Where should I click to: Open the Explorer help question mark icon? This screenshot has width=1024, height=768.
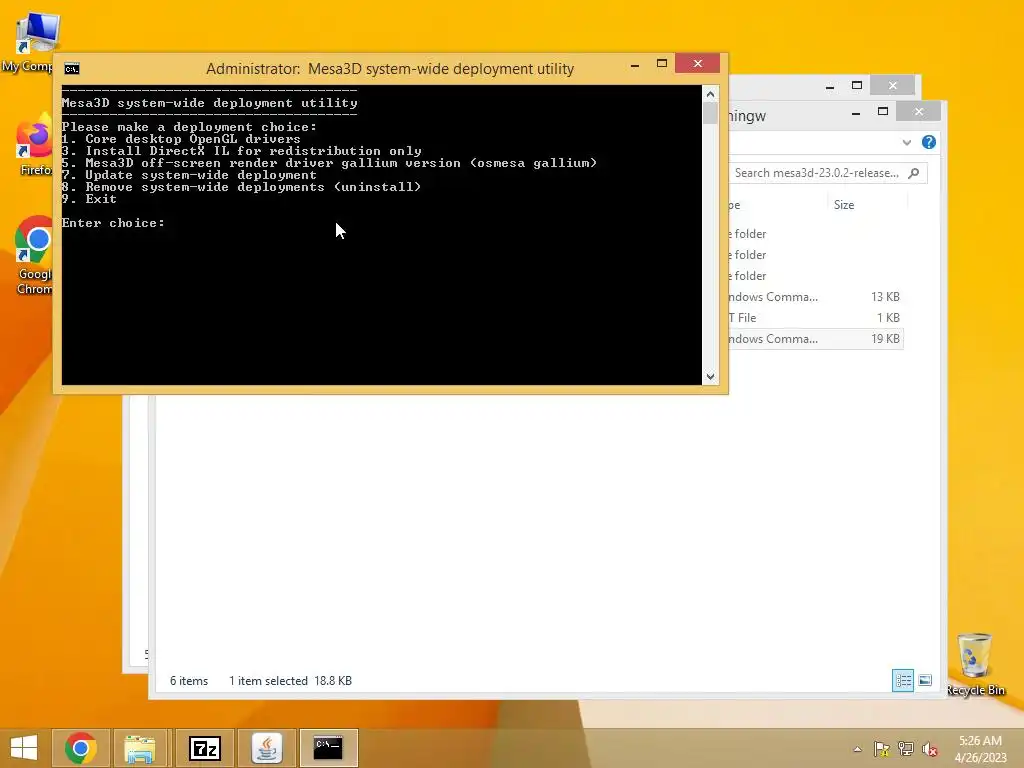[929, 142]
